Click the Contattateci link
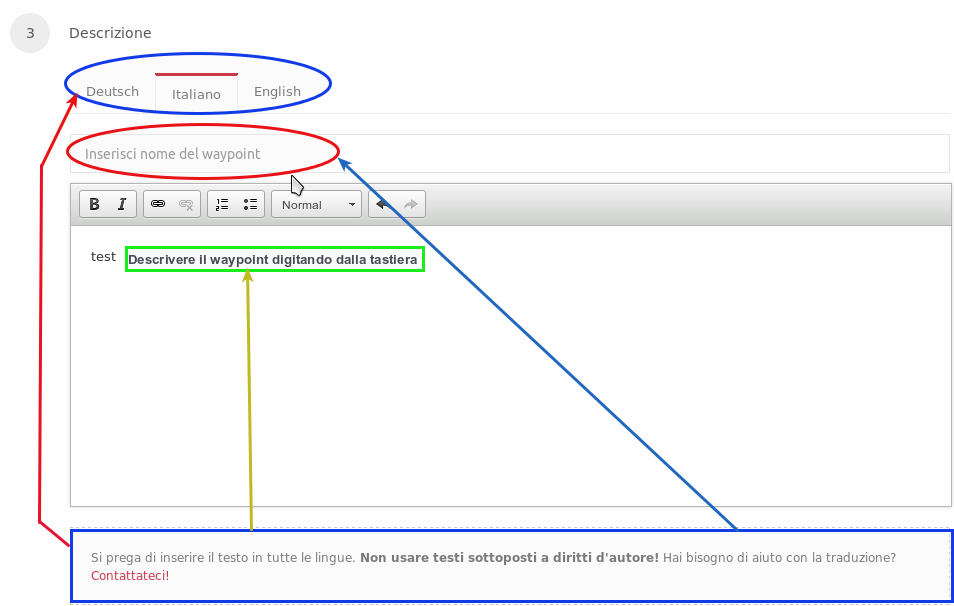The height and width of the screenshot is (606, 954). (x=128, y=575)
